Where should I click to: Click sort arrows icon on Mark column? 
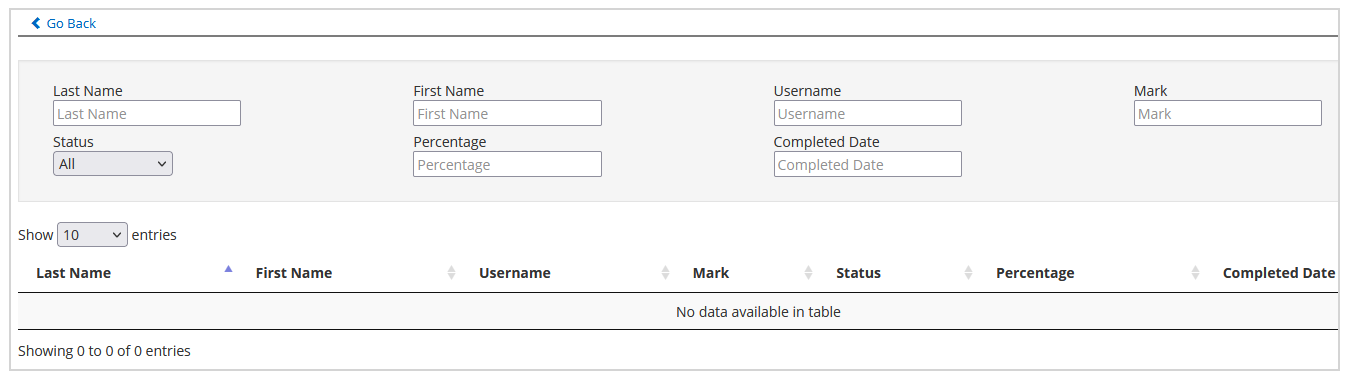pyautogui.click(x=809, y=273)
